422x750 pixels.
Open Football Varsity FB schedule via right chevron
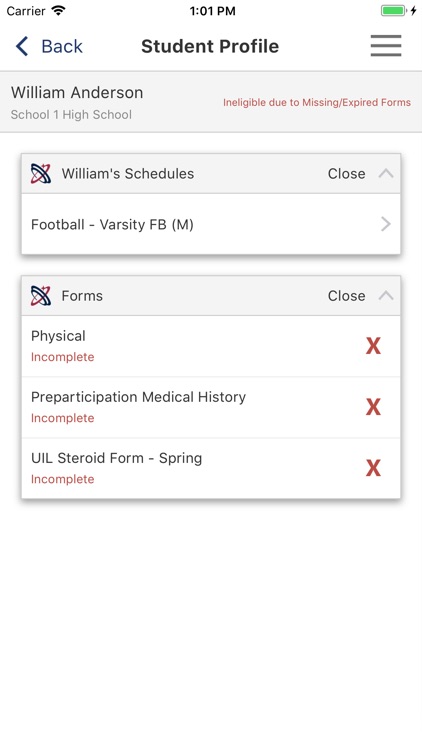(386, 224)
